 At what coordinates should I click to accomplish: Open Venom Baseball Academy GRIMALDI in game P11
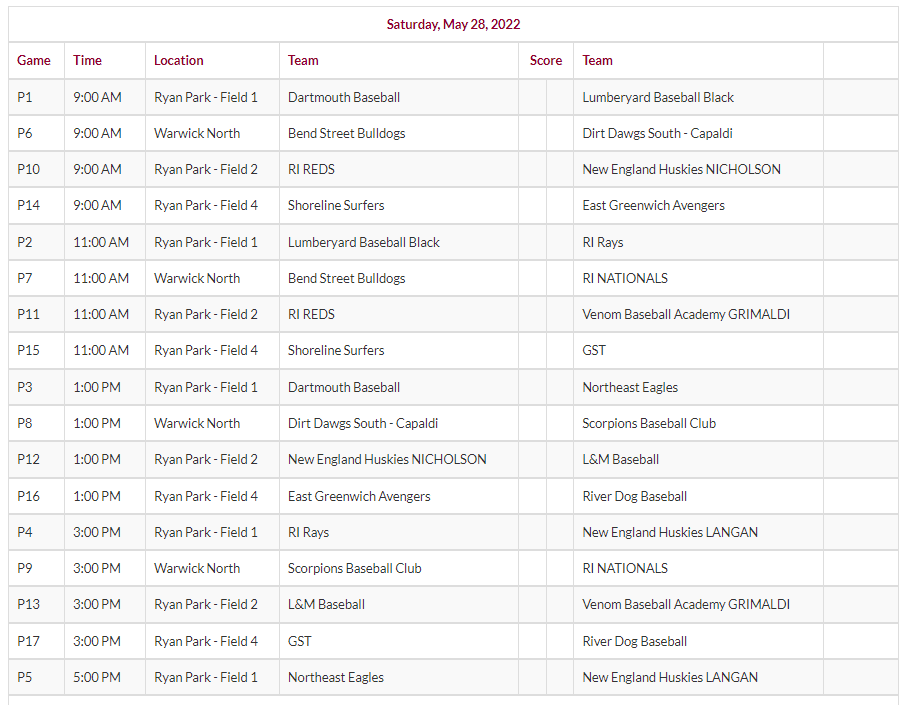point(686,314)
